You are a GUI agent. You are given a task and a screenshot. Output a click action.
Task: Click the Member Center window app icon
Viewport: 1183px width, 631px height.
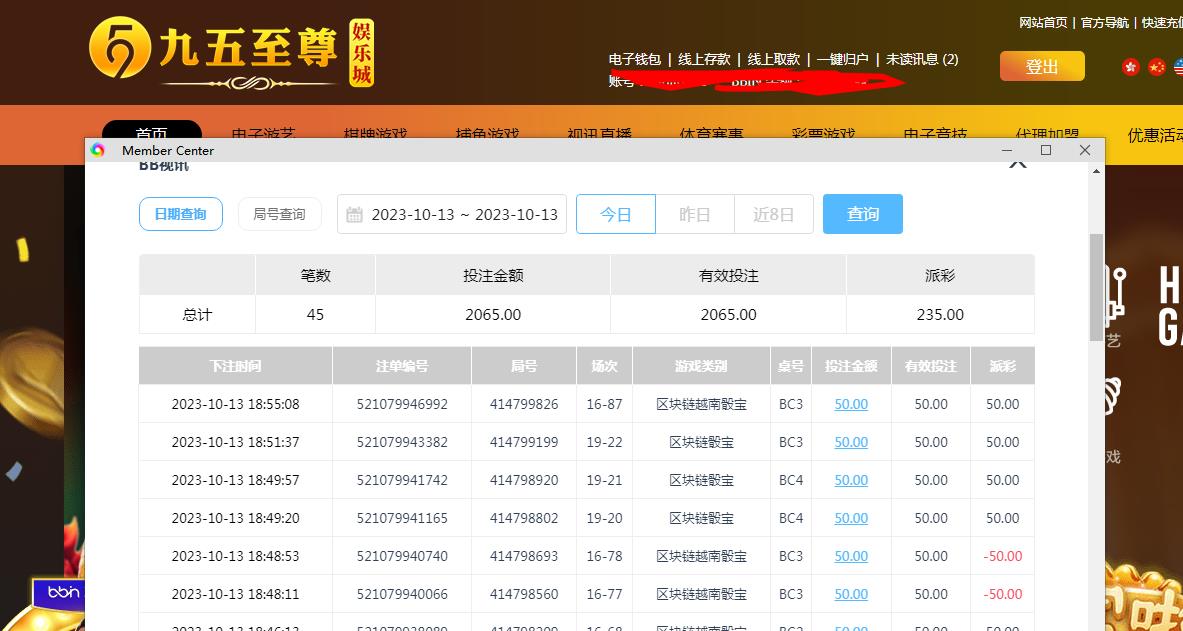(x=98, y=150)
